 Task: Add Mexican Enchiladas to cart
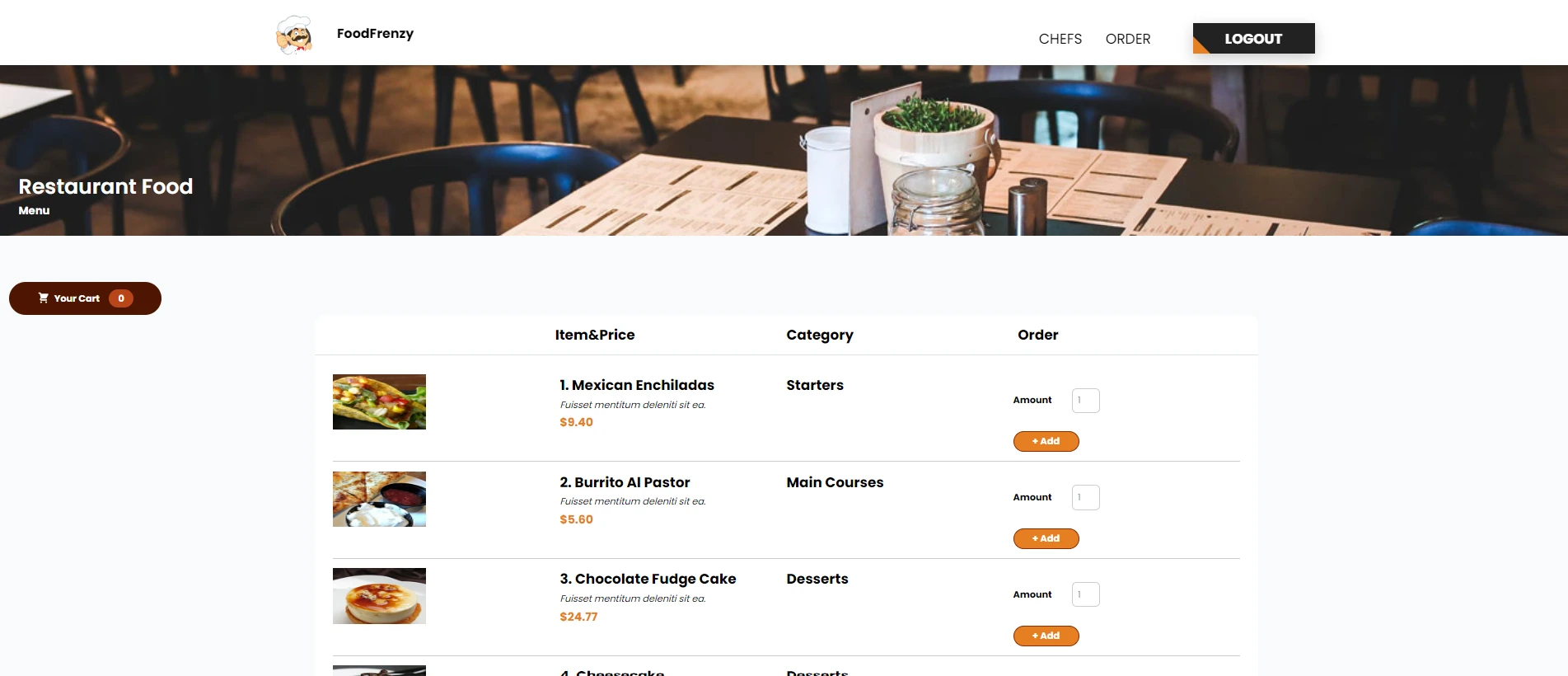tap(1046, 441)
